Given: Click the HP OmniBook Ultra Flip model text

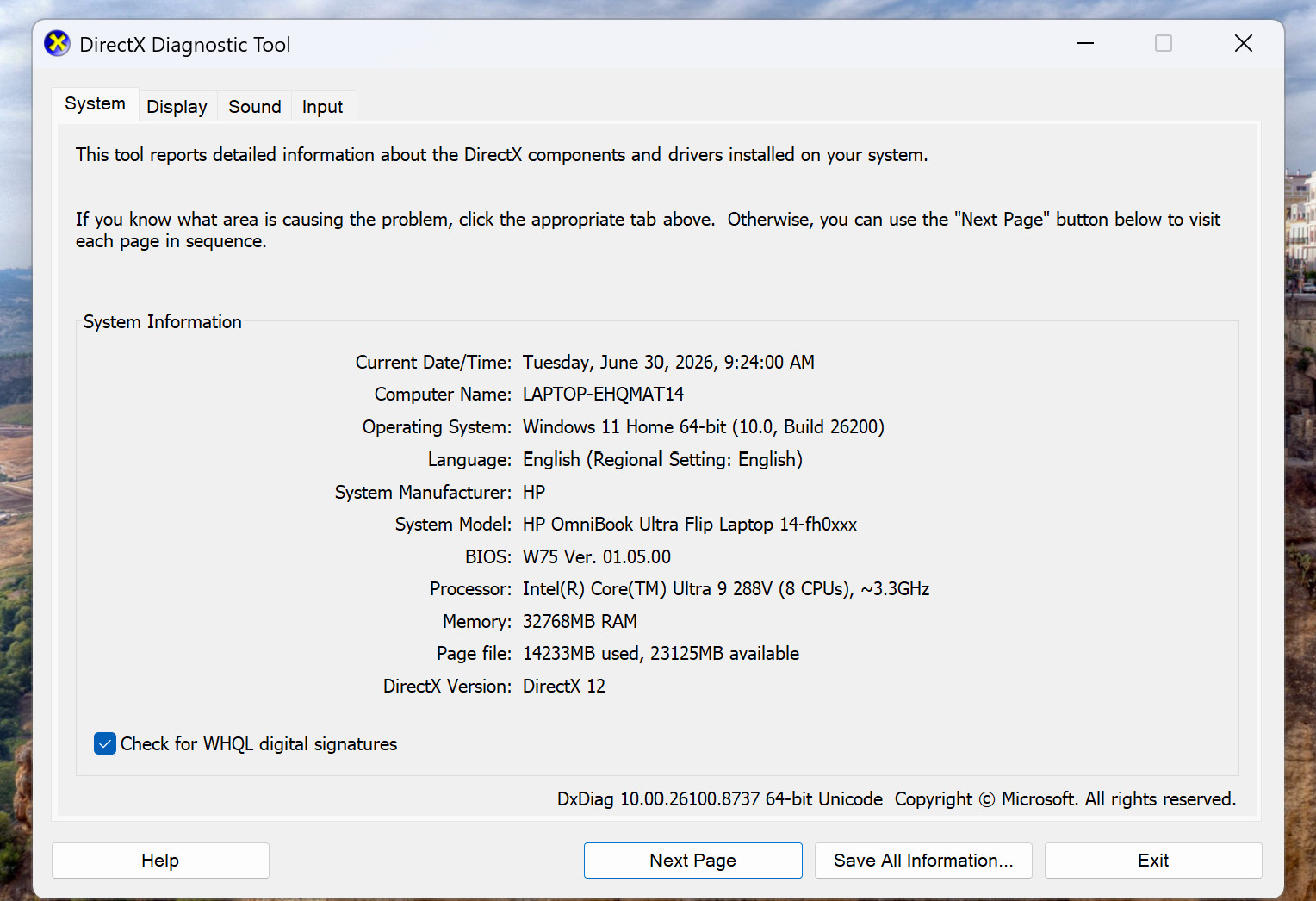Looking at the screenshot, I should pyautogui.click(x=690, y=525).
